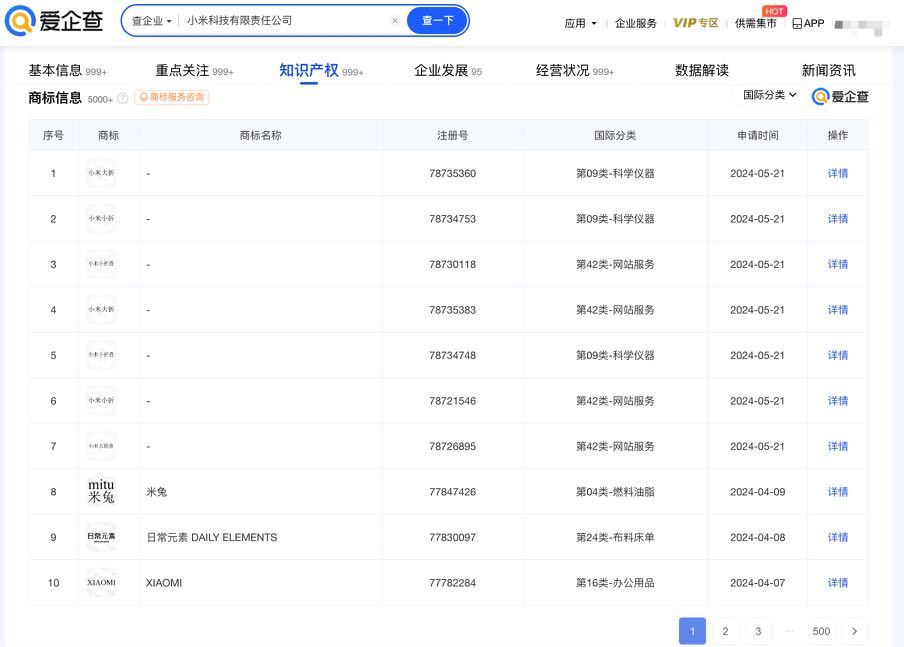Open 详情 for registration 78726895

(x=838, y=447)
